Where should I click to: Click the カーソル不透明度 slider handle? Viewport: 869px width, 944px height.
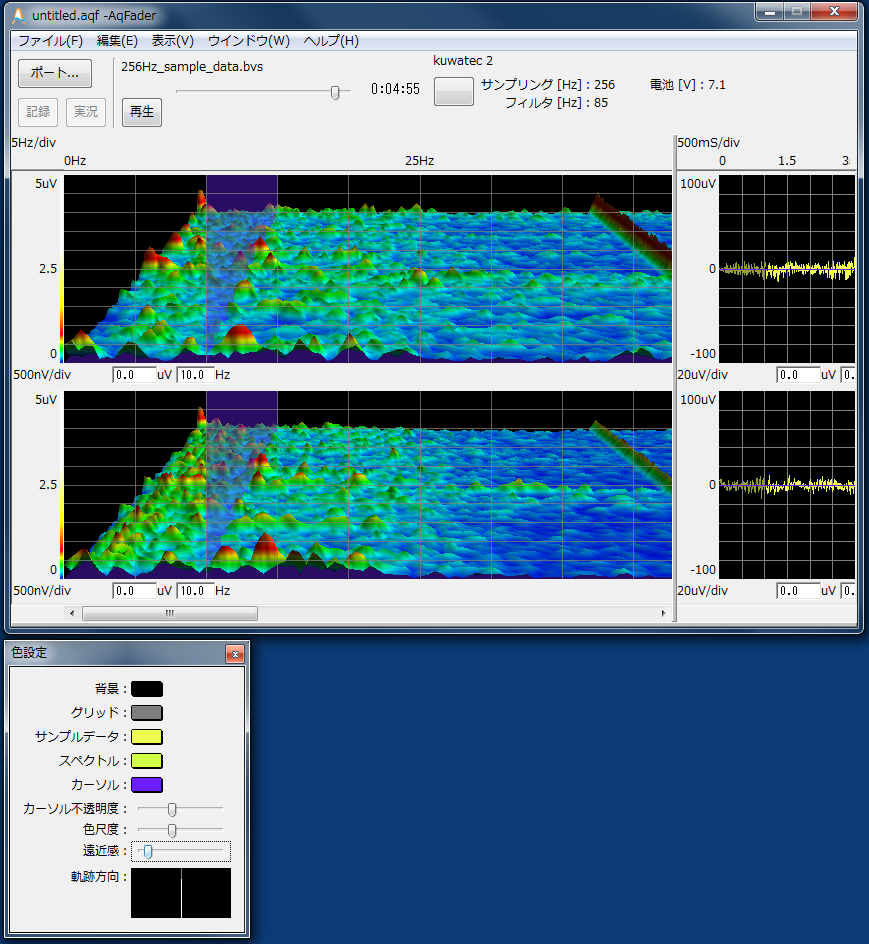point(172,809)
